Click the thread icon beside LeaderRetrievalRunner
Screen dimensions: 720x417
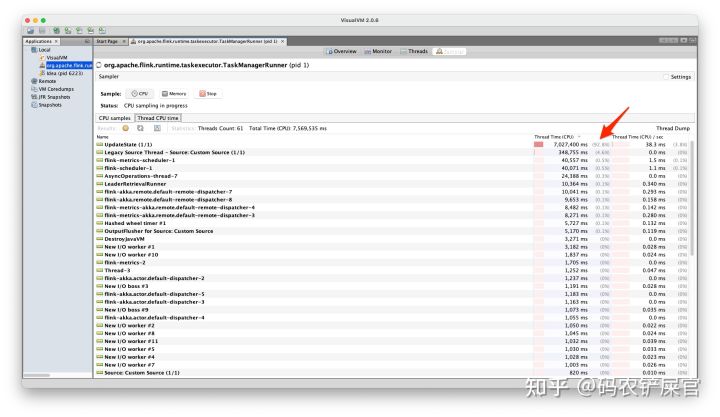(100, 184)
